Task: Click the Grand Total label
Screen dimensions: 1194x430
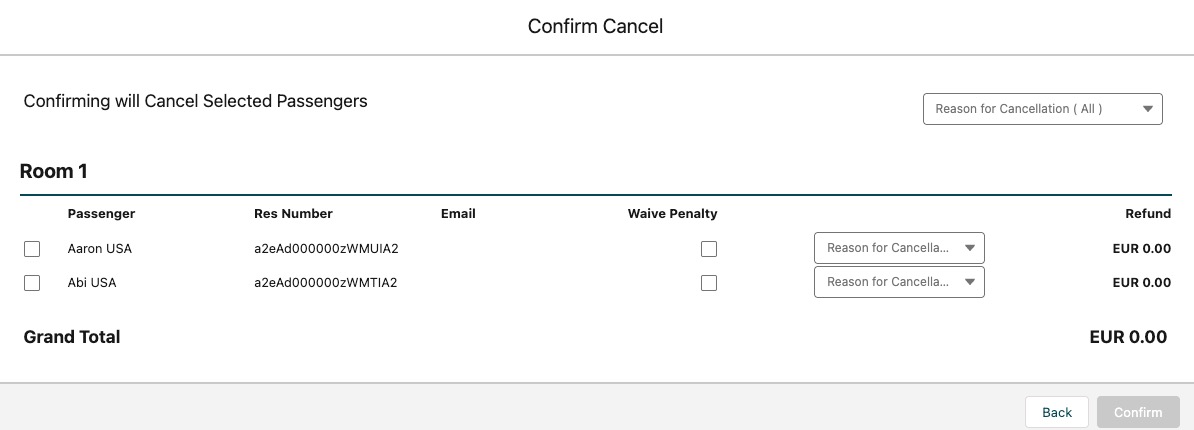Action: 72,337
